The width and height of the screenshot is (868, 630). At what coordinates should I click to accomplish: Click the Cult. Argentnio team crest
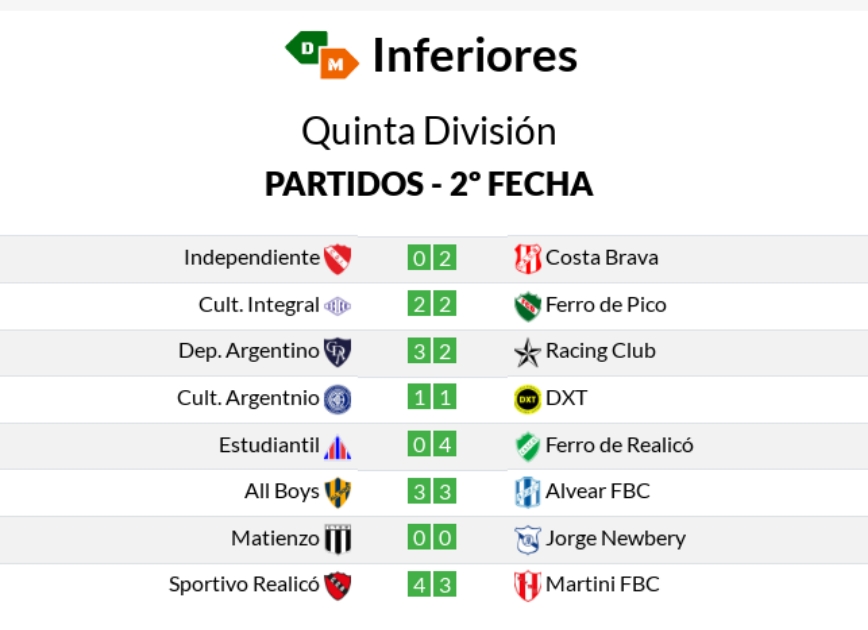click(337, 399)
